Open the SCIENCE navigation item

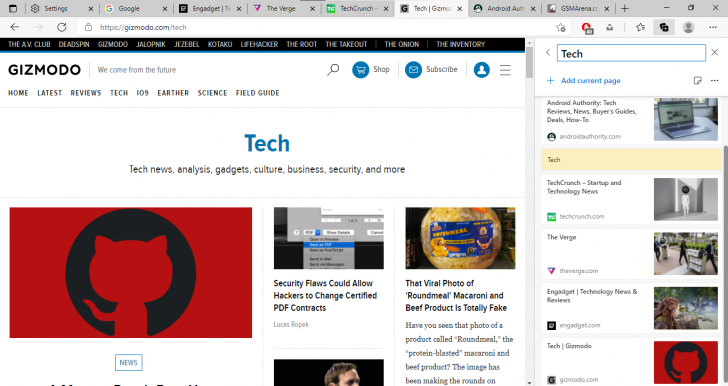[x=213, y=93]
